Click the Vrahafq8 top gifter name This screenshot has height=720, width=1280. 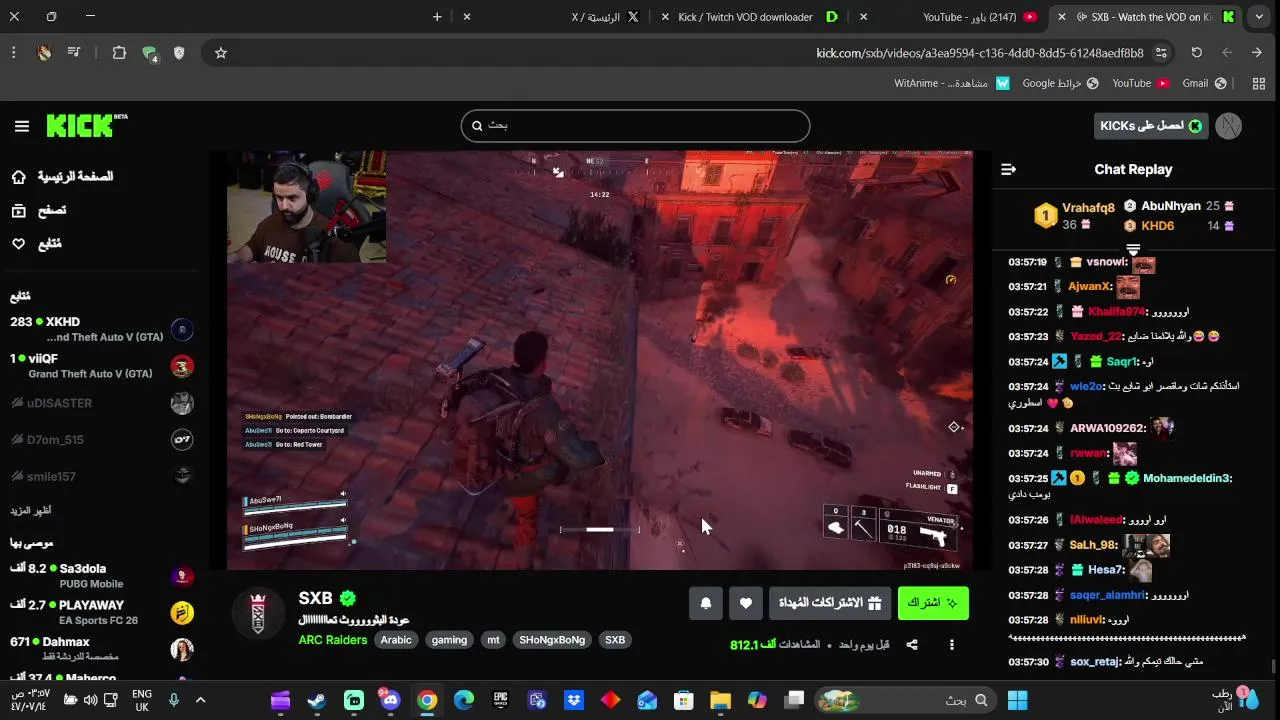[x=1088, y=208]
